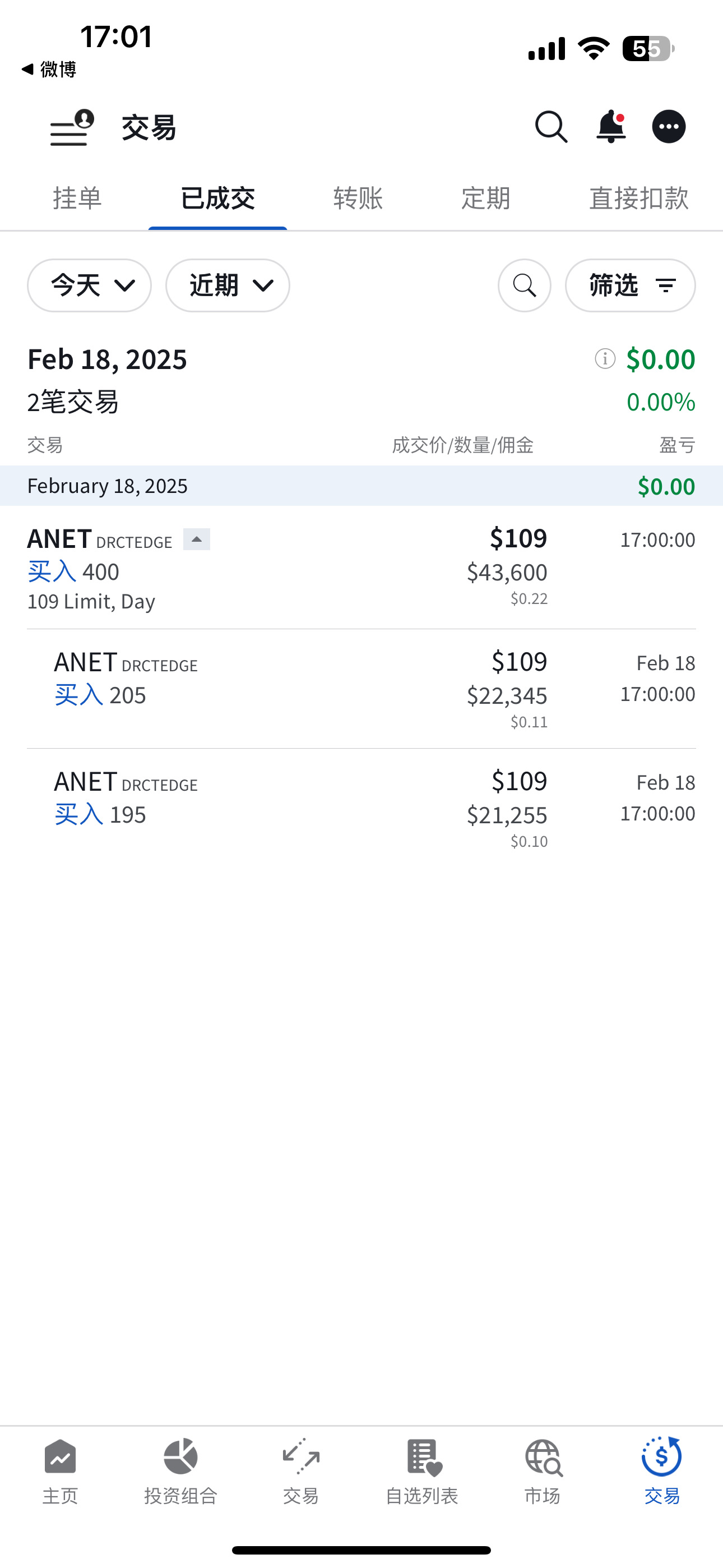723x1568 pixels.
Task: Switch to the 挂单 tab
Action: click(77, 199)
